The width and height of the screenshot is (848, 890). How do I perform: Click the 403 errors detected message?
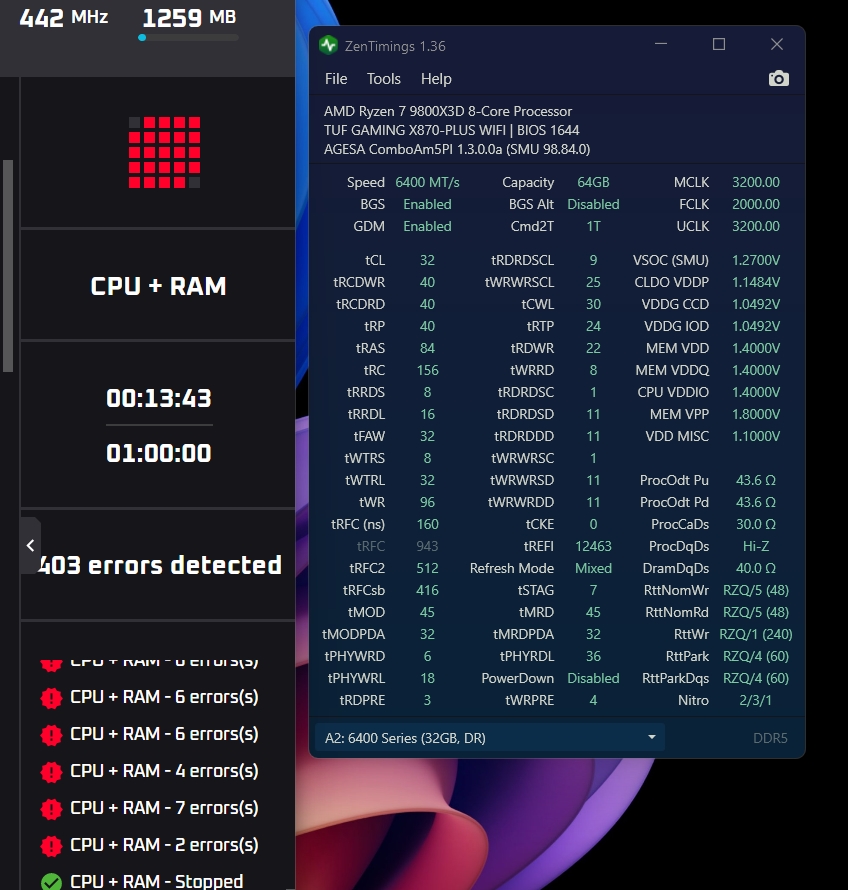pyautogui.click(x=159, y=565)
